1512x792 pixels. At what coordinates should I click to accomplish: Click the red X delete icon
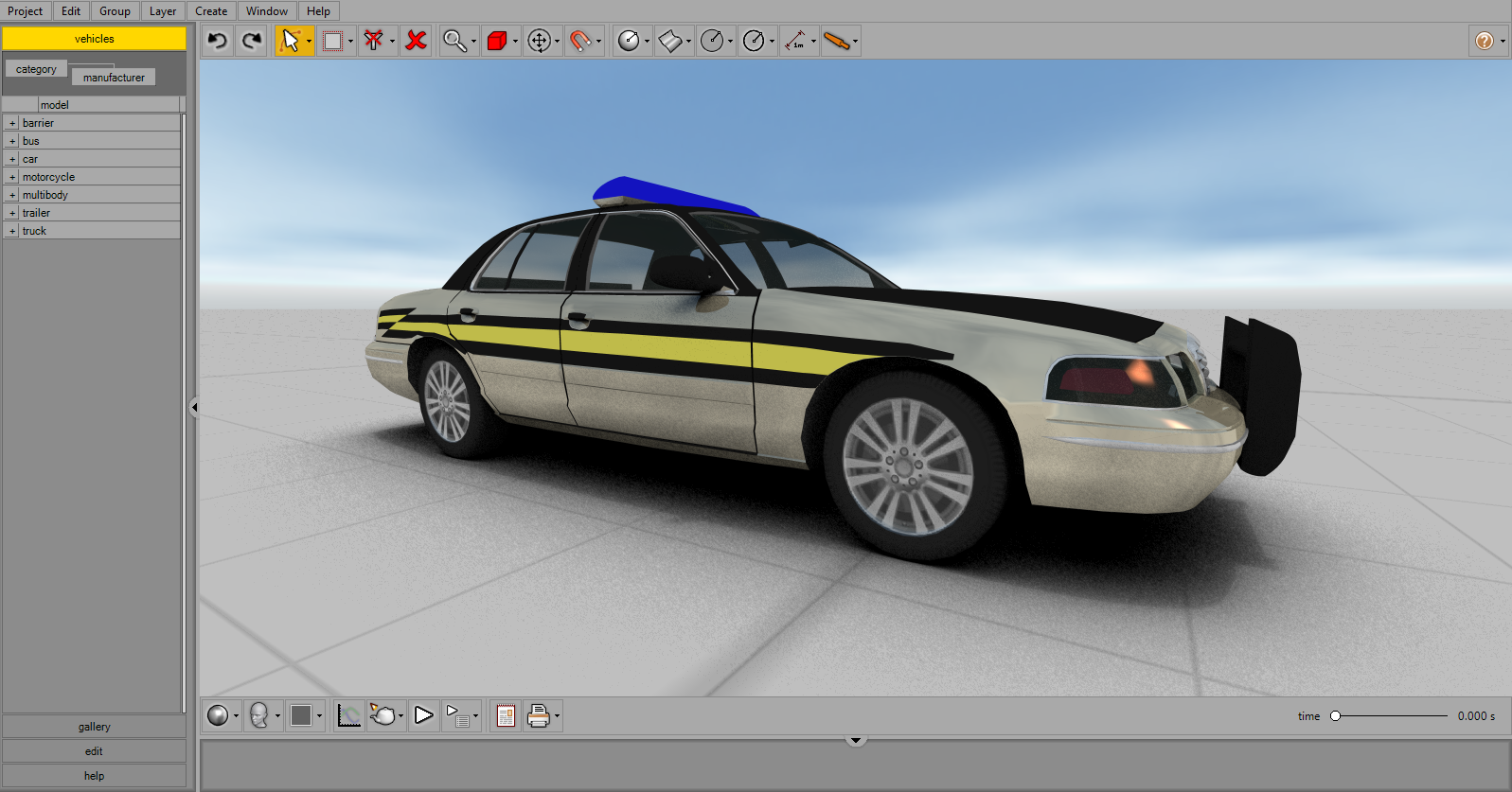point(416,41)
